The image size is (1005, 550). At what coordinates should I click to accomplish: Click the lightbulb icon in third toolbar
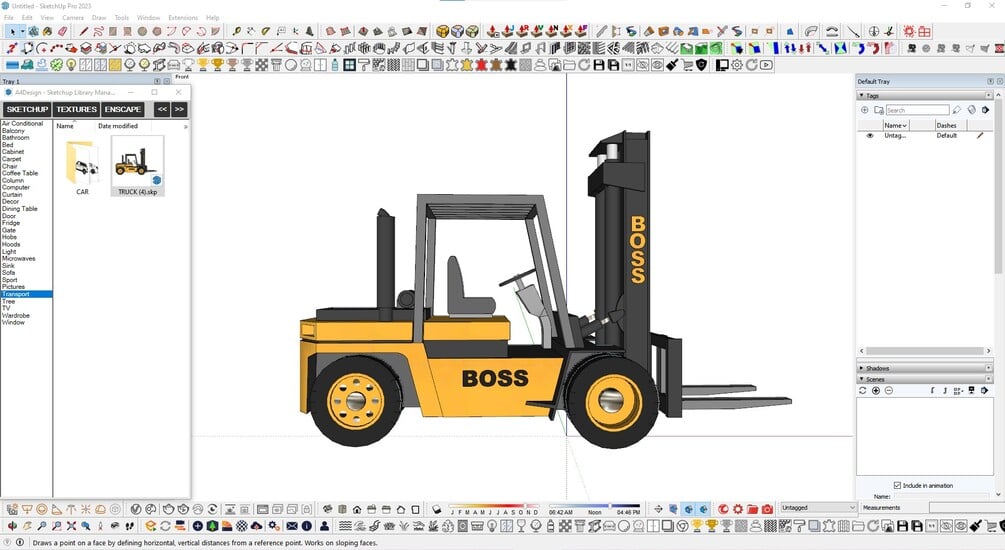pos(71,65)
